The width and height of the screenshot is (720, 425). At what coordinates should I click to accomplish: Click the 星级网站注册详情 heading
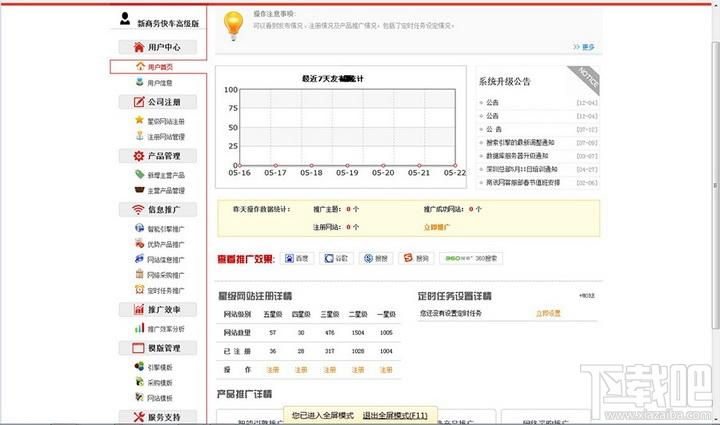pyautogui.click(x=255, y=296)
